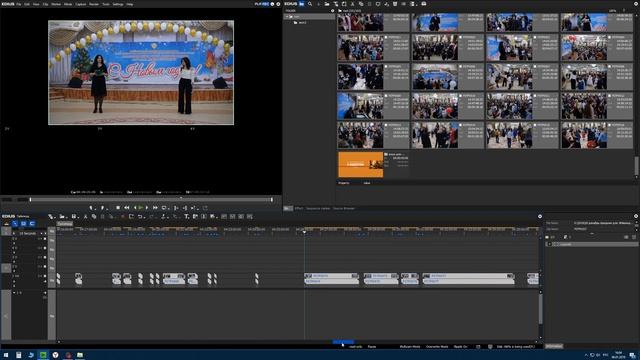Toggle the PLR/REC player mode switch

(x=262, y=4)
